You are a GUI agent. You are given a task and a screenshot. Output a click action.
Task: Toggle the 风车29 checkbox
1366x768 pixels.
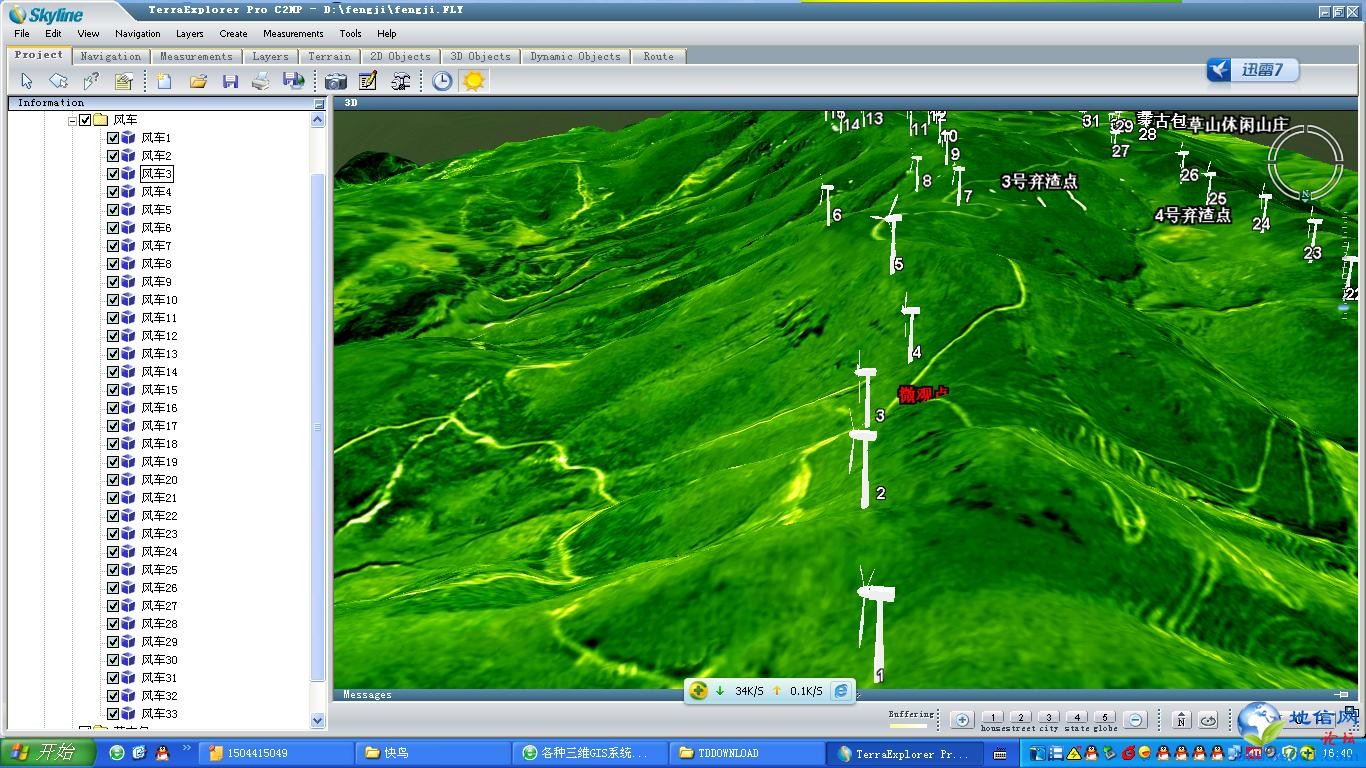click(x=113, y=642)
